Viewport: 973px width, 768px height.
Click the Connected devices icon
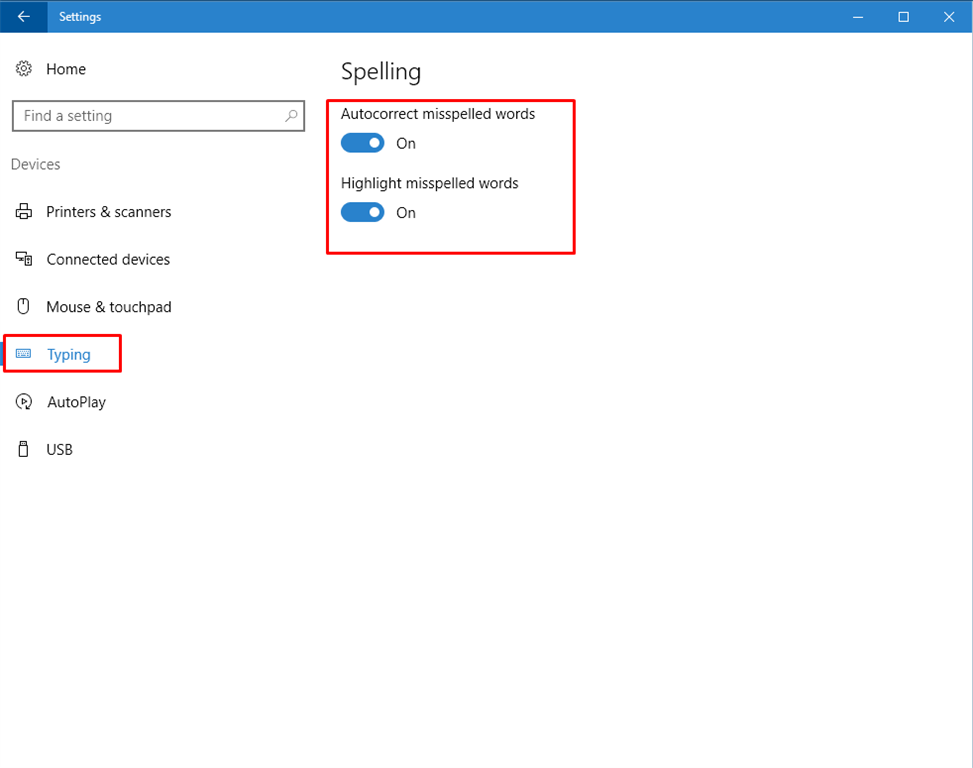click(24, 259)
